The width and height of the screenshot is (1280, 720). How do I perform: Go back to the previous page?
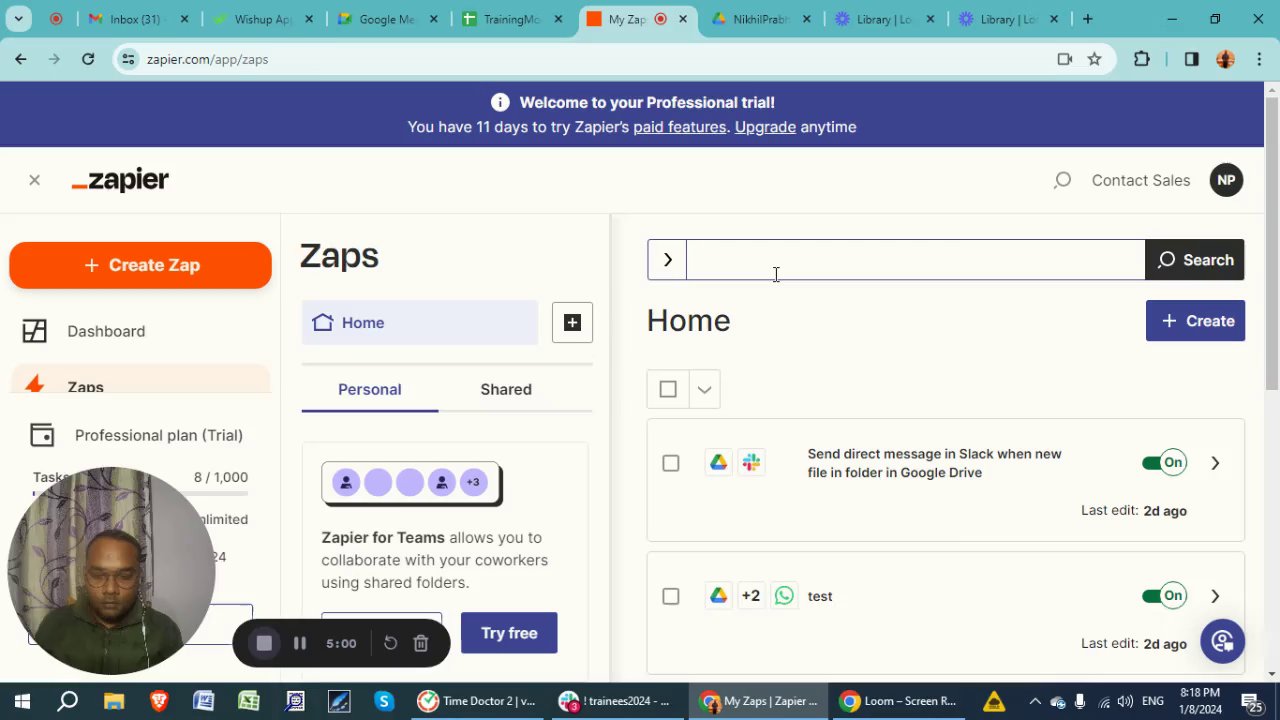pyautogui.click(x=21, y=59)
